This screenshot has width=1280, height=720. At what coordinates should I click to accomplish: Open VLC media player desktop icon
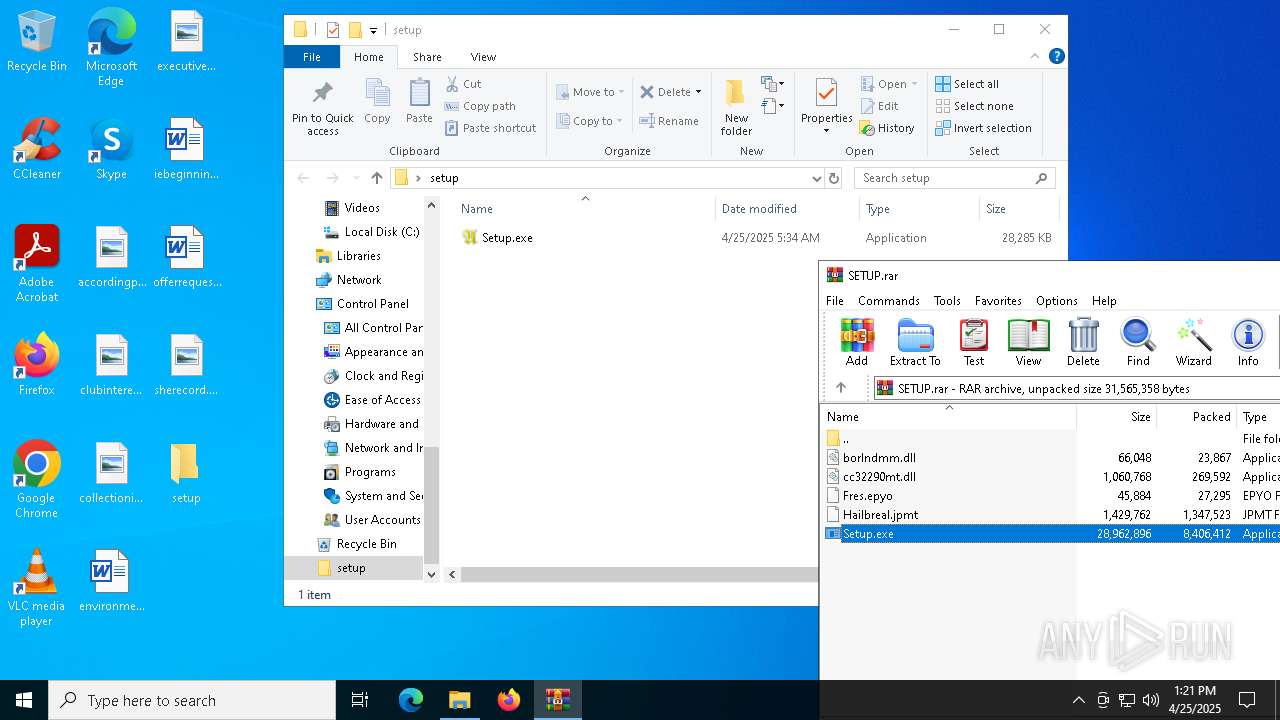tap(36, 588)
